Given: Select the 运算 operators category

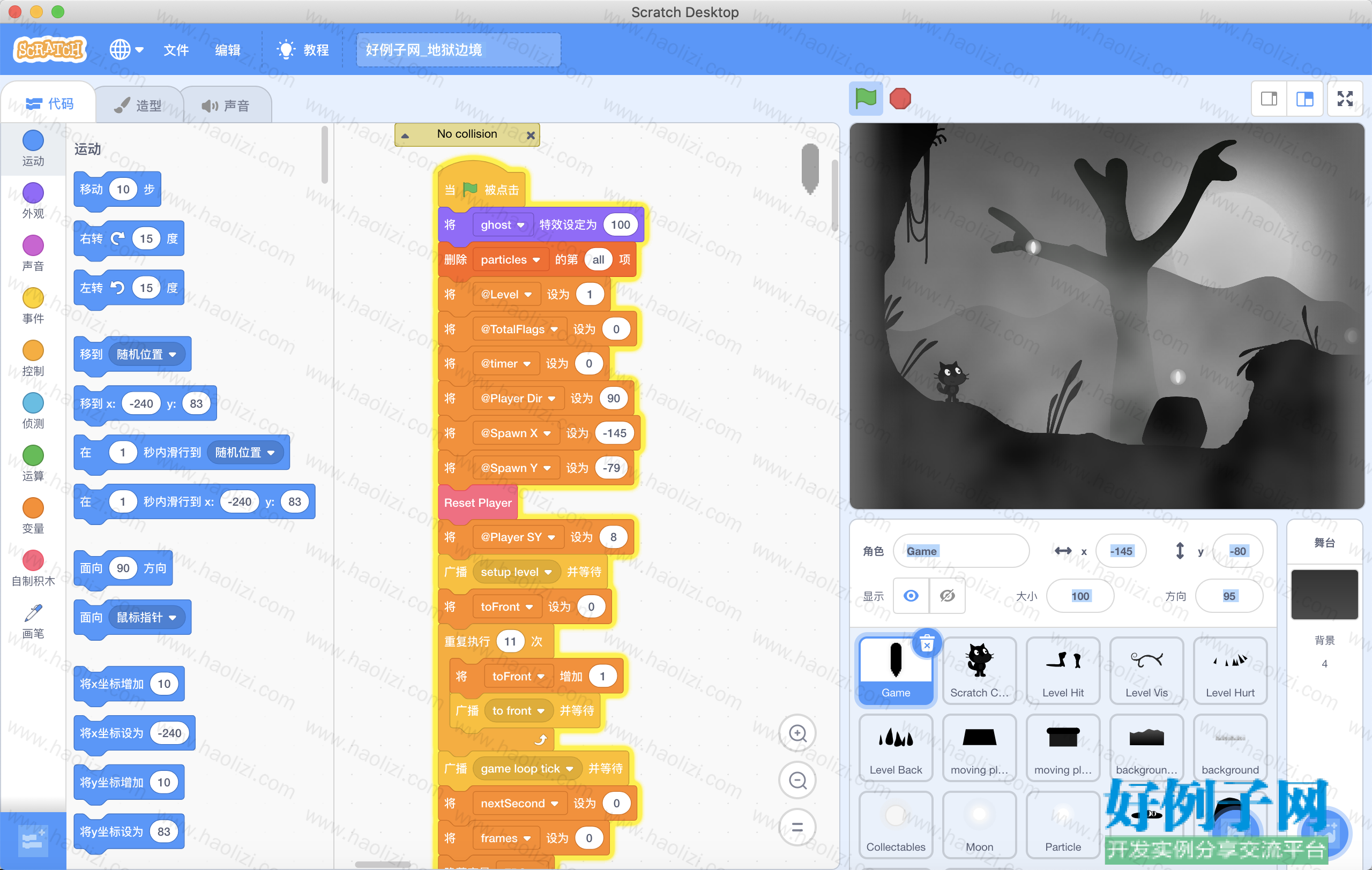Looking at the screenshot, I should [x=33, y=463].
